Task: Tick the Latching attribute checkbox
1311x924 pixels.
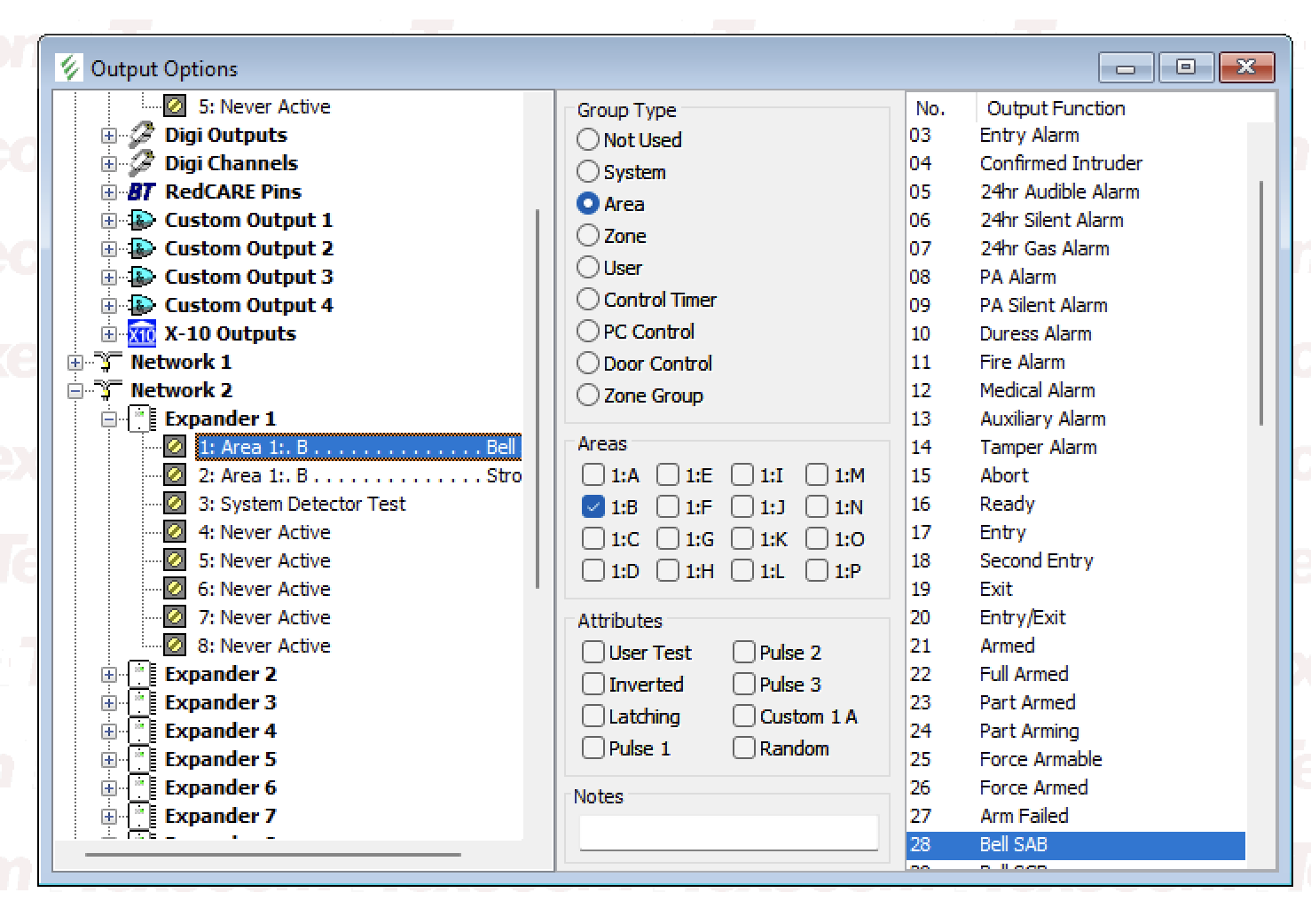Action: tap(593, 716)
